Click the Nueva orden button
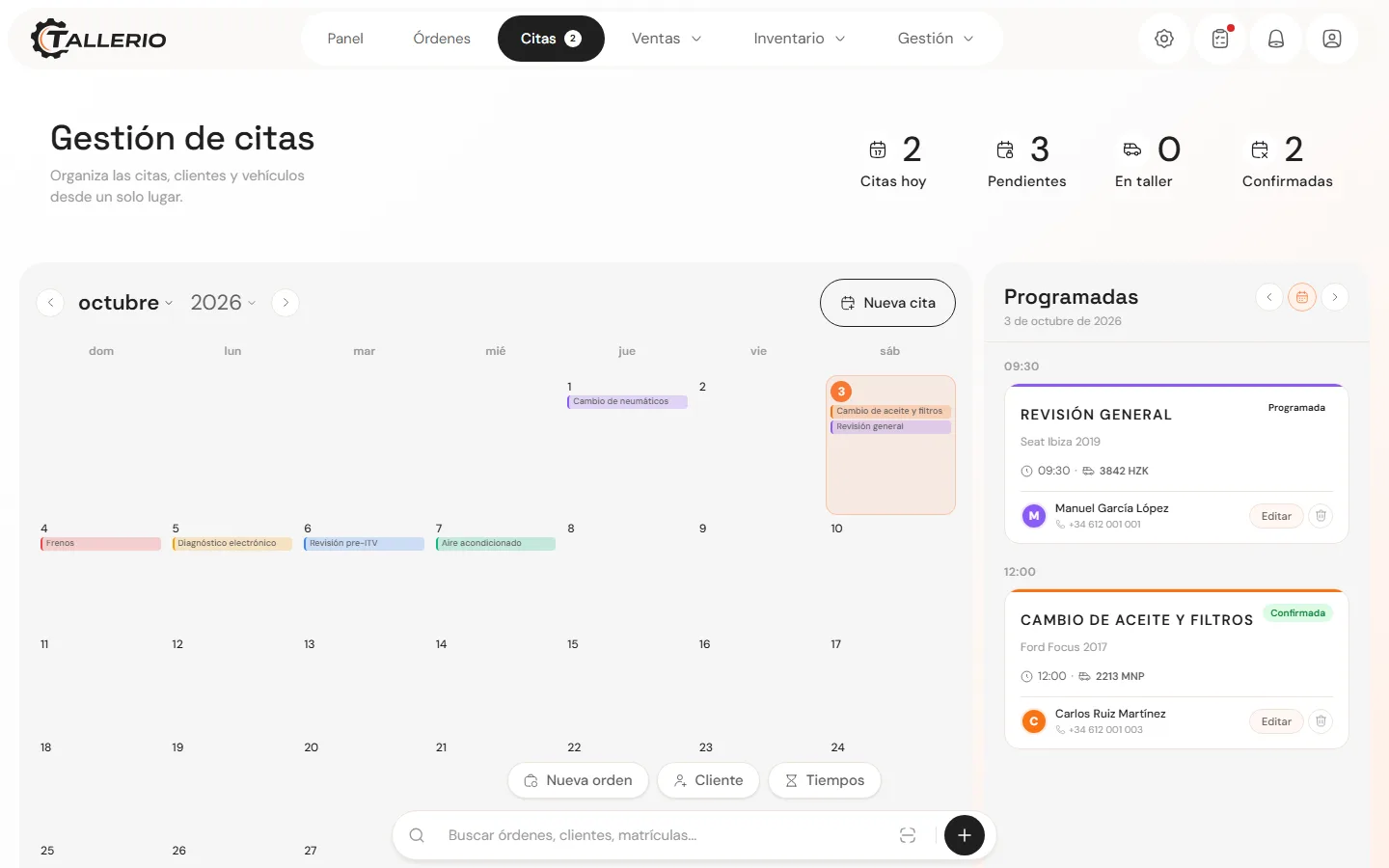The width and height of the screenshot is (1389, 868). (x=578, y=780)
